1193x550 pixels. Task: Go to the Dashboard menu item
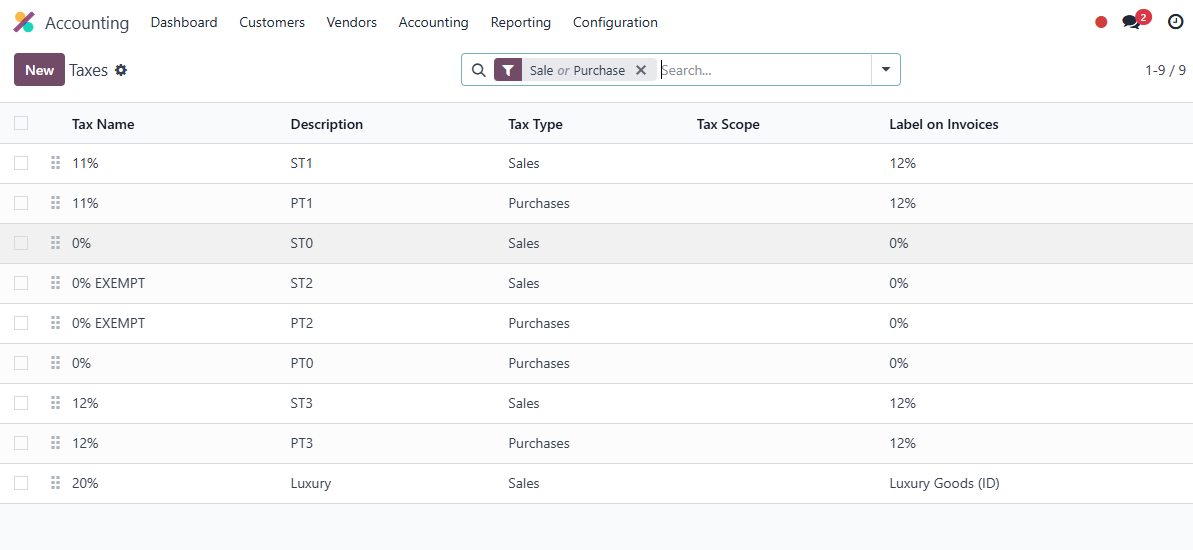point(184,22)
